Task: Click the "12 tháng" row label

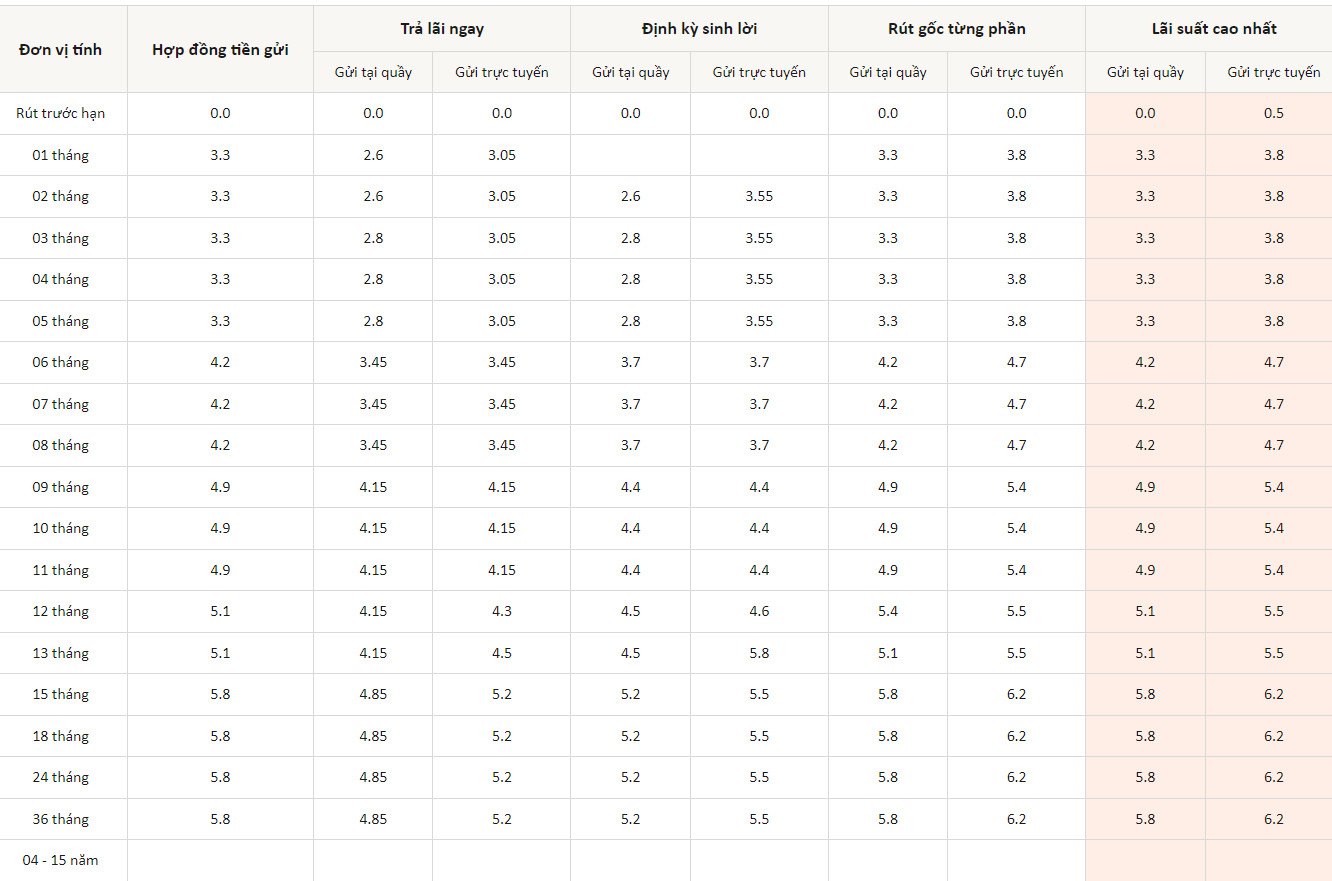Action: 60,611
